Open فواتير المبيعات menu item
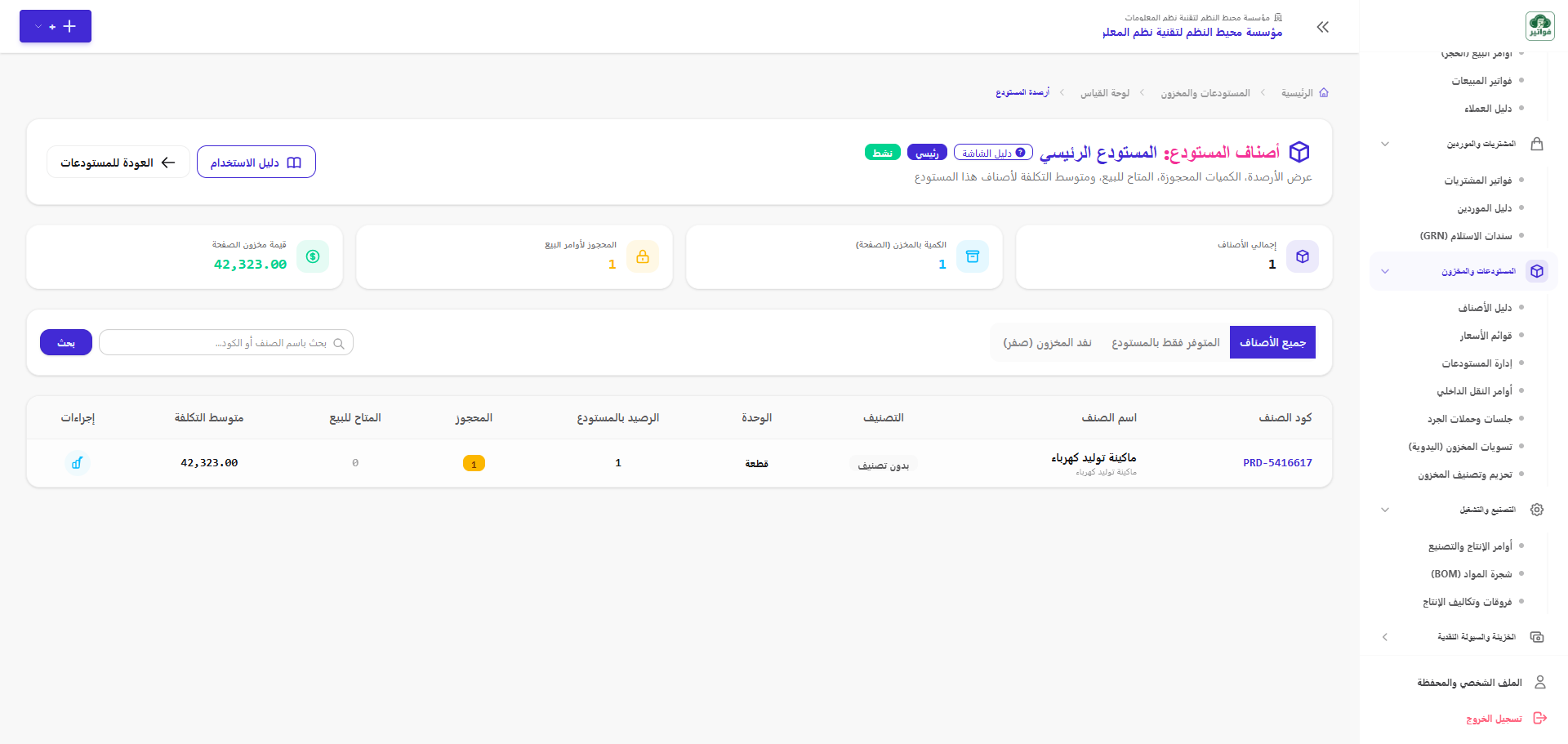1568x744 pixels. coord(1481,81)
